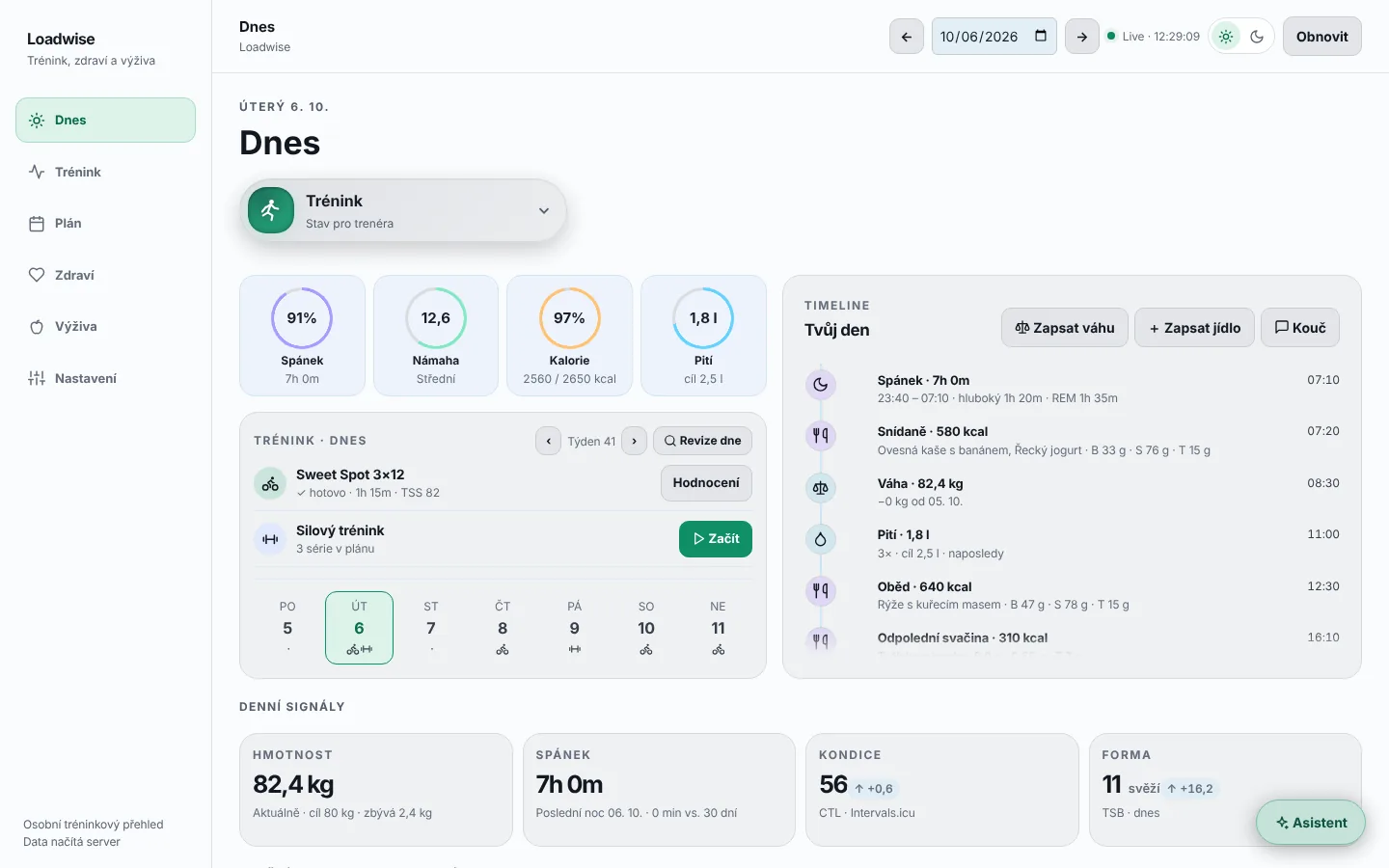Viewport: 1389px width, 868px height.
Task: Open the date picker calendar icon
Action: (x=1041, y=36)
